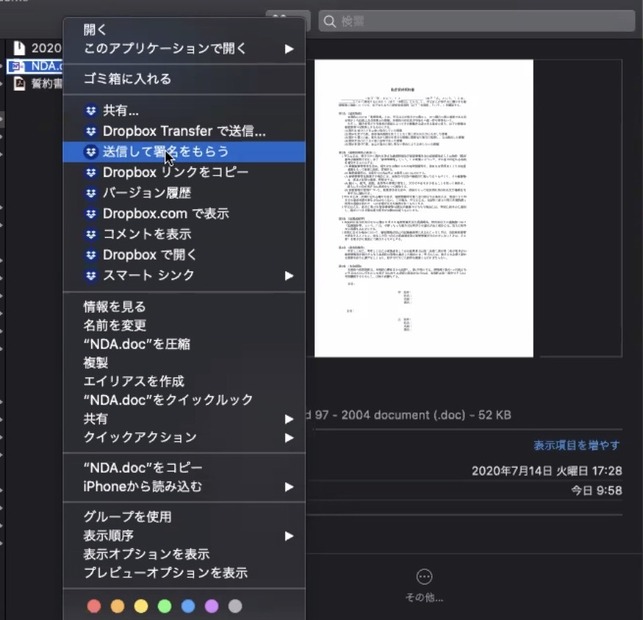Choose Dropbox リンクをコピー
The height and width of the screenshot is (620, 643).
[184, 172]
